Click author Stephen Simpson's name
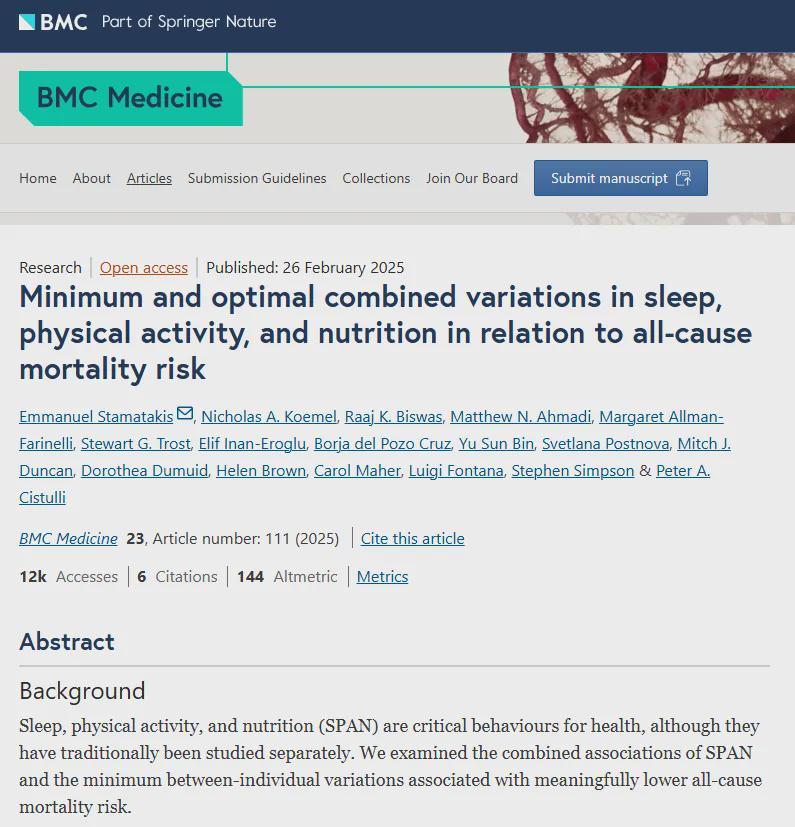The height and width of the screenshot is (827, 795). (x=573, y=471)
